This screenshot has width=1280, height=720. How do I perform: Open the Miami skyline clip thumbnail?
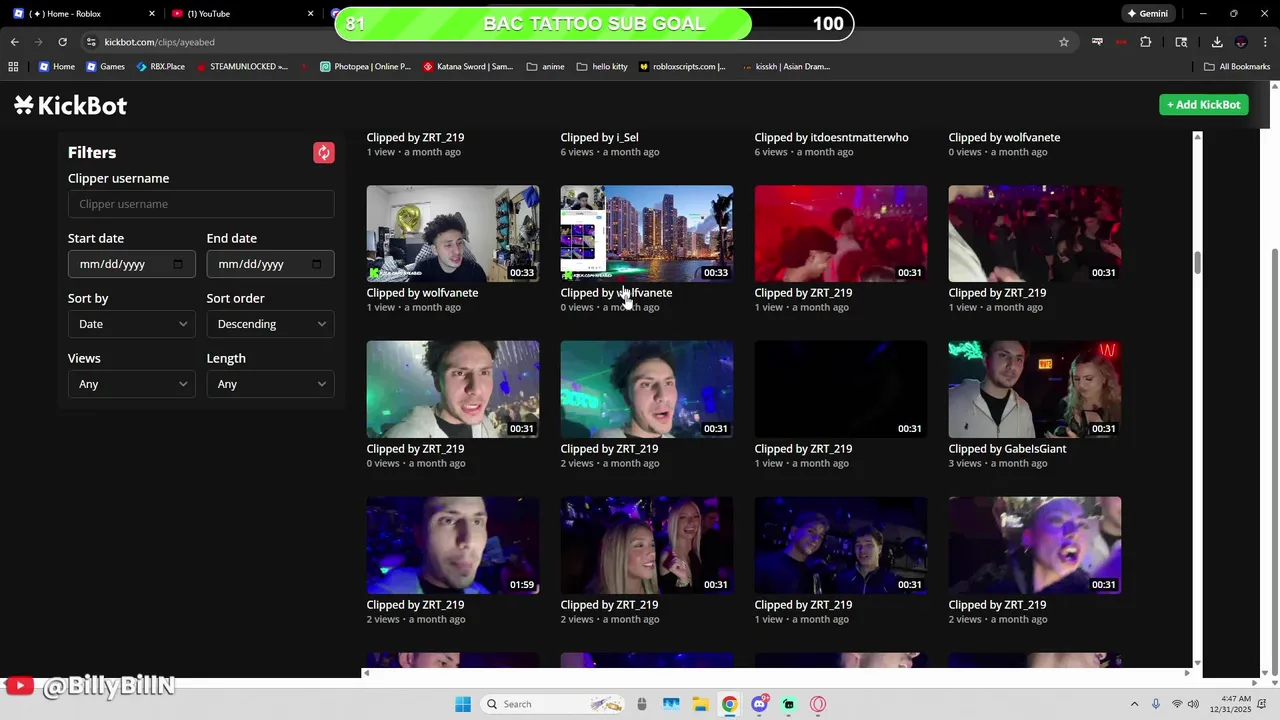click(647, 233)
